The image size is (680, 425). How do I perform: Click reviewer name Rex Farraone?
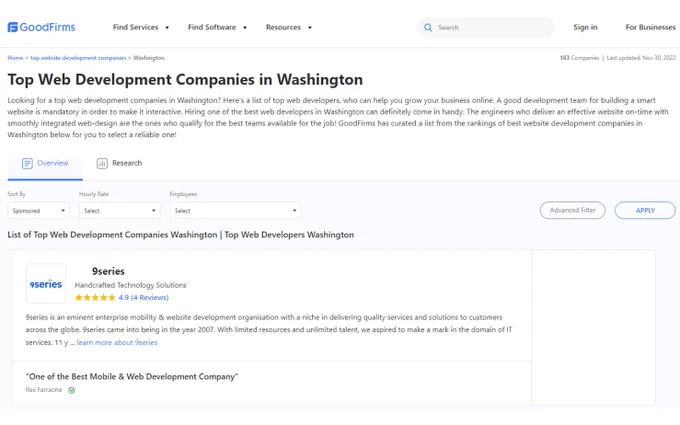[x=44, y=390]
